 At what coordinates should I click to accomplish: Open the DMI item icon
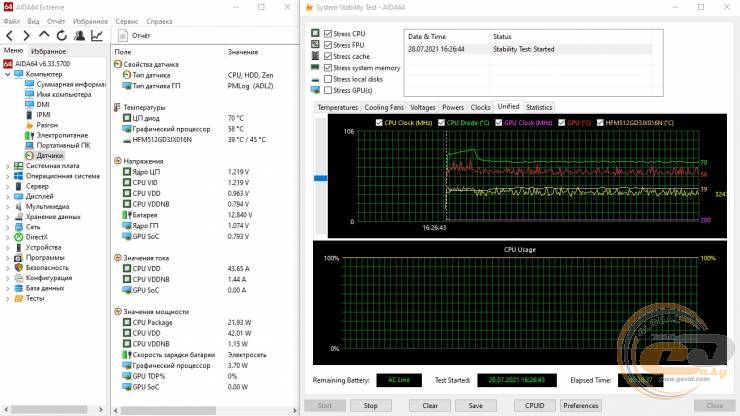pyautogui.click(x=29, y=104)
